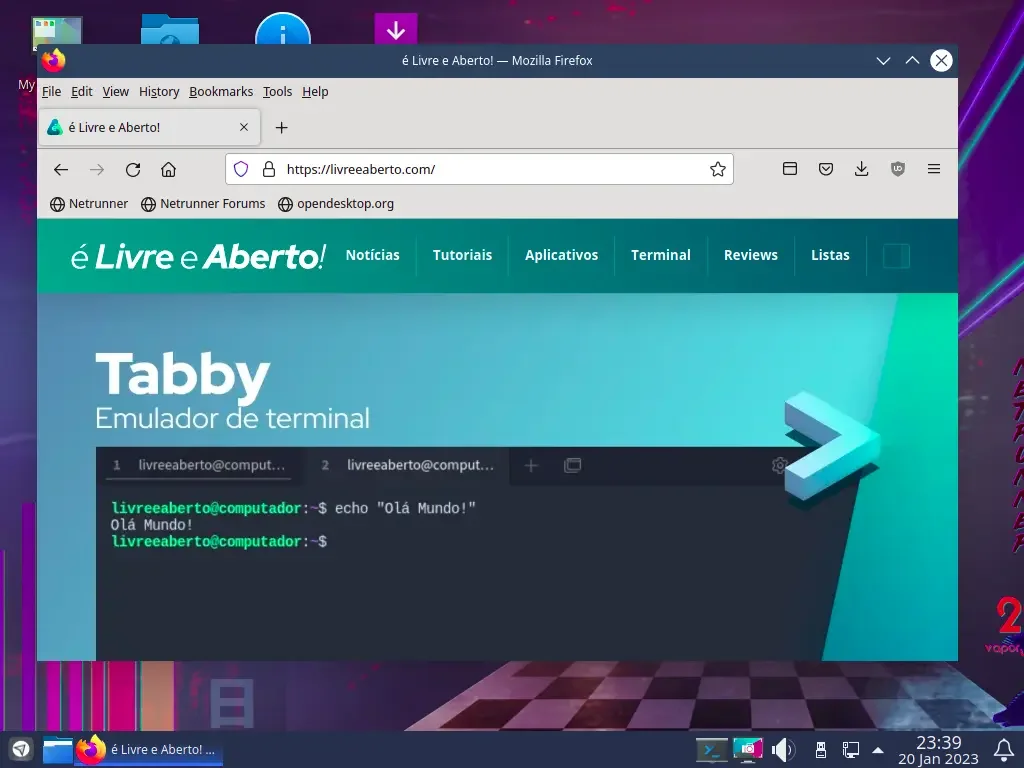Open a new tab with plus button
This screenshot has width=1024, height=768.
(281, 127)
